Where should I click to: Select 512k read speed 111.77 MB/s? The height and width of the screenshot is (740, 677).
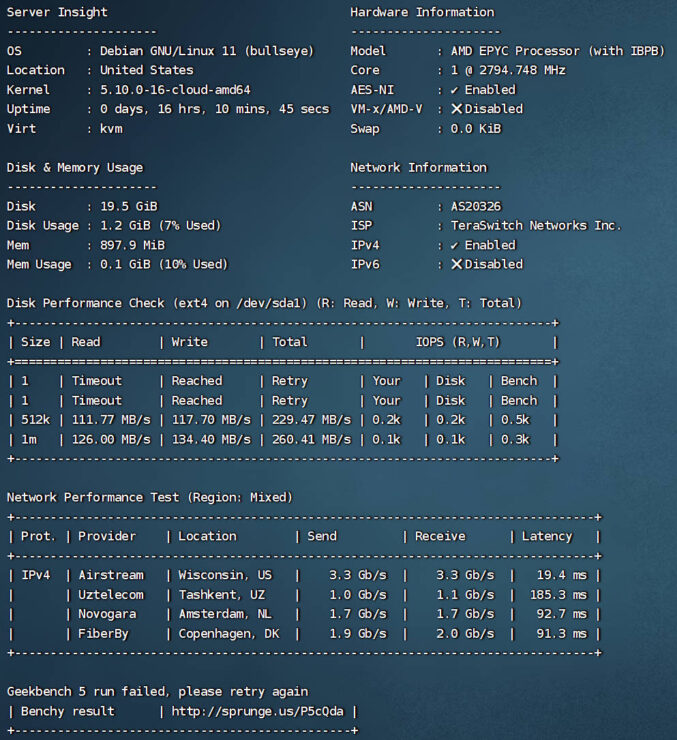click(x=111, y=420)
